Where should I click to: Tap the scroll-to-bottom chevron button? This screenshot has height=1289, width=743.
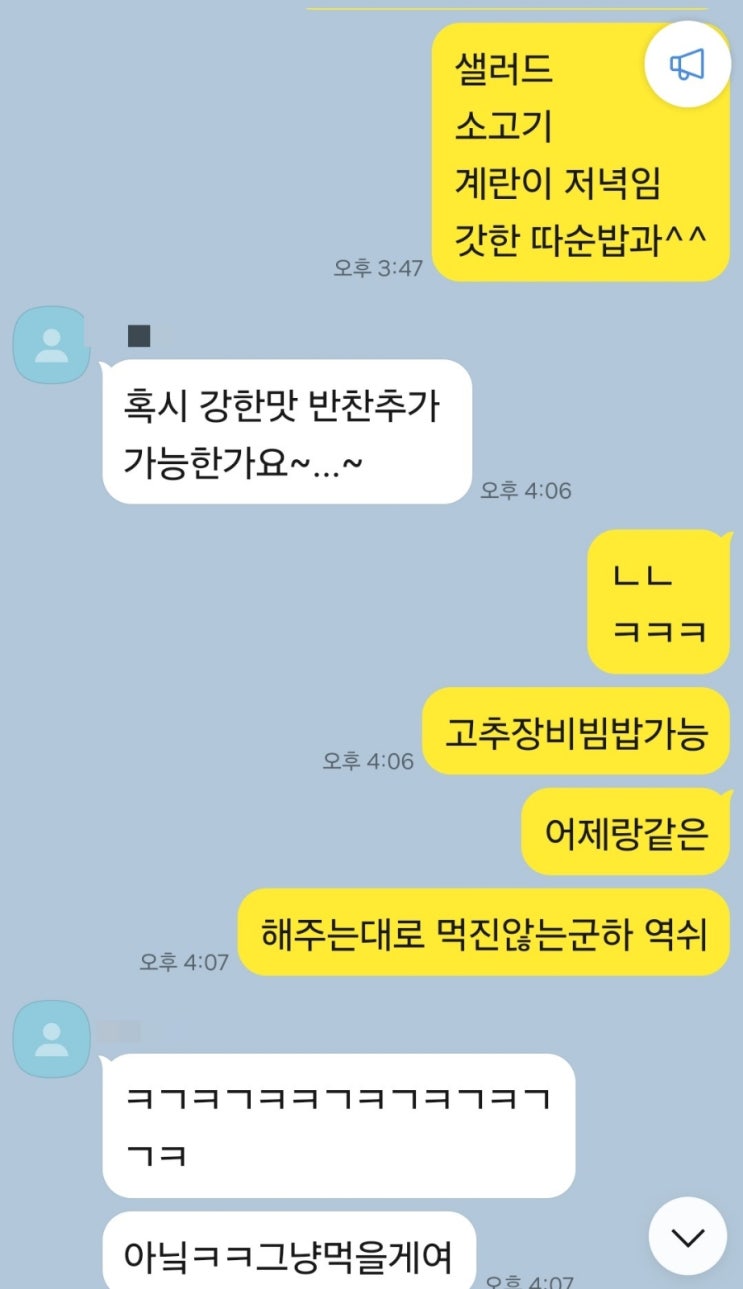pos(687,1236)
